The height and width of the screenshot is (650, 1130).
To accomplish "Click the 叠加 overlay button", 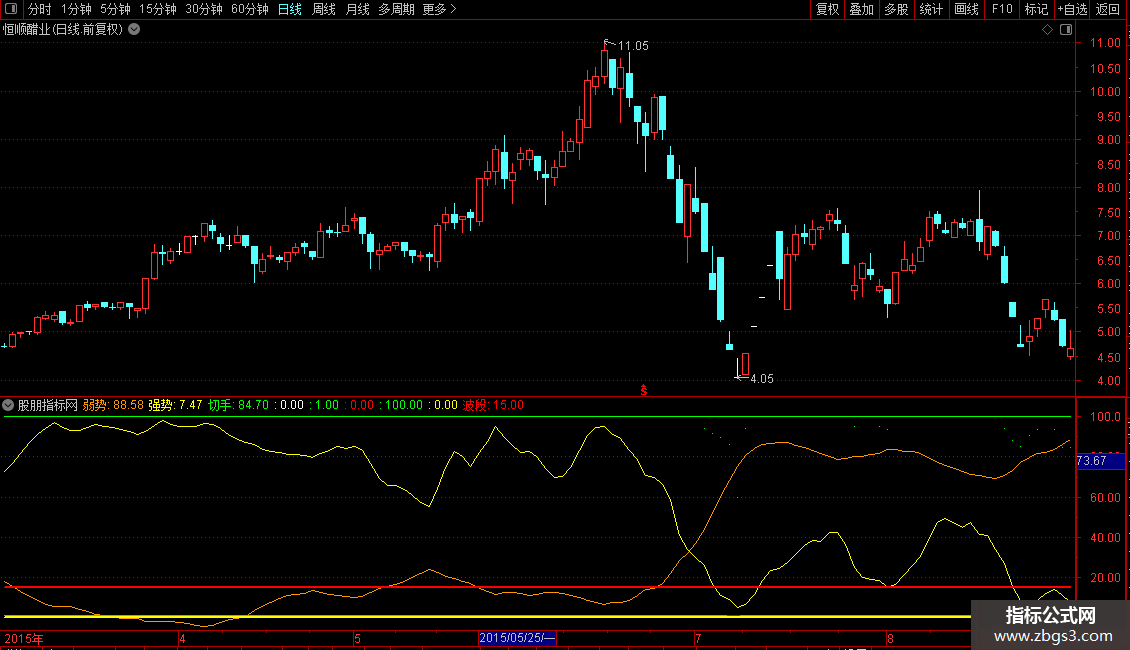I will pyautogui.click(x=862, y=9).
